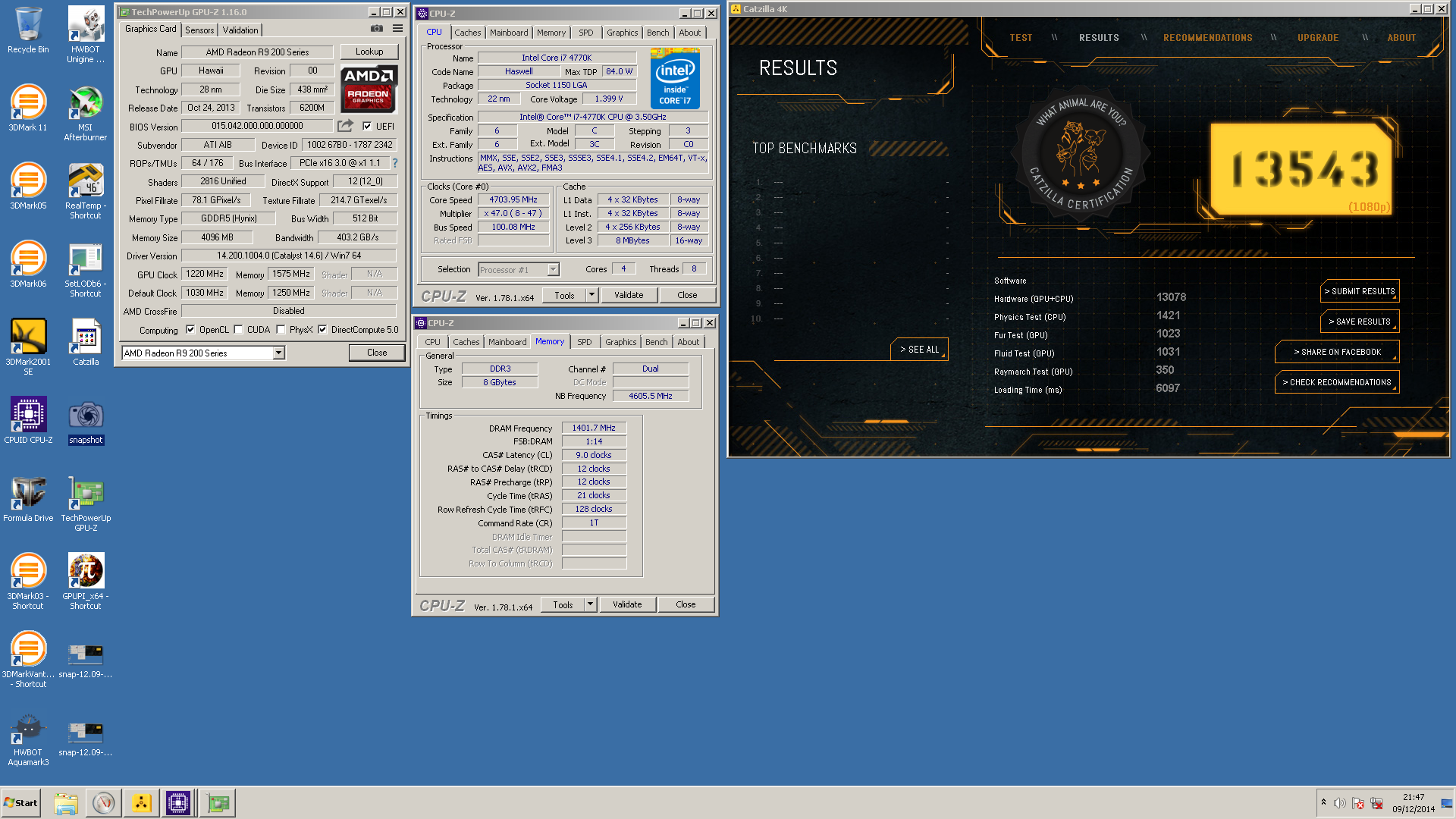Click SAVE RESULTS in Catzilla
The width and height of the screenshot is (1456, 819).
(1360, 322)
